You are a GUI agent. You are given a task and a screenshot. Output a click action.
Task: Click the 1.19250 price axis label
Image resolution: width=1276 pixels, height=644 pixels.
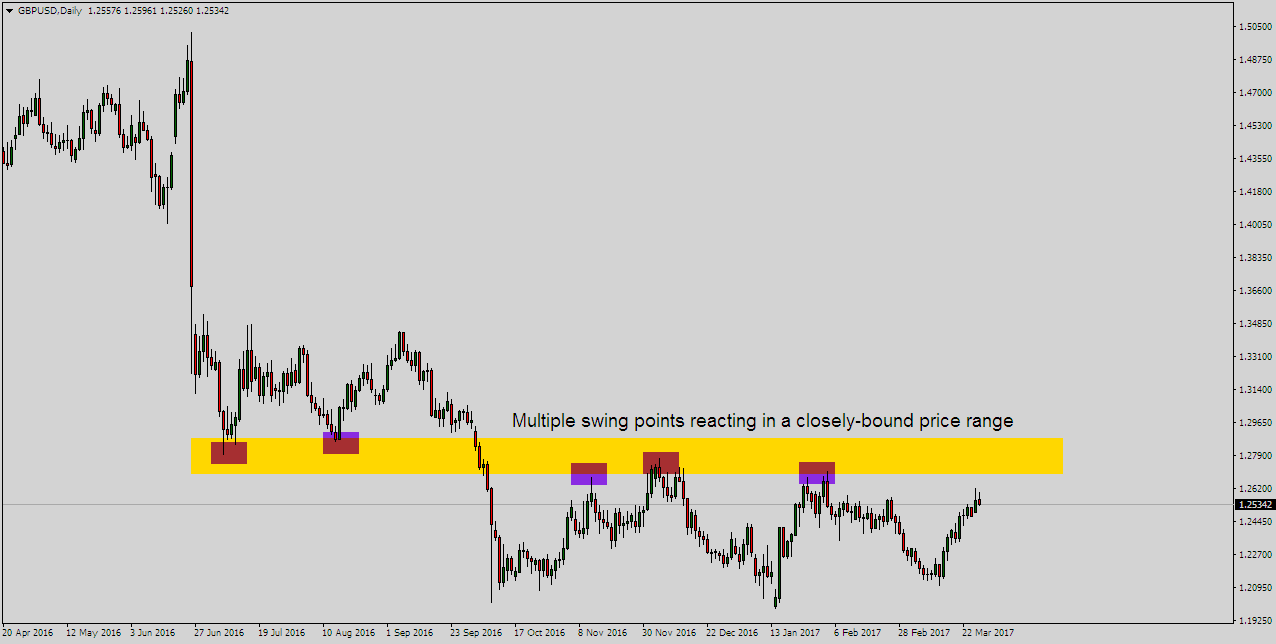tap(1254, 621)
